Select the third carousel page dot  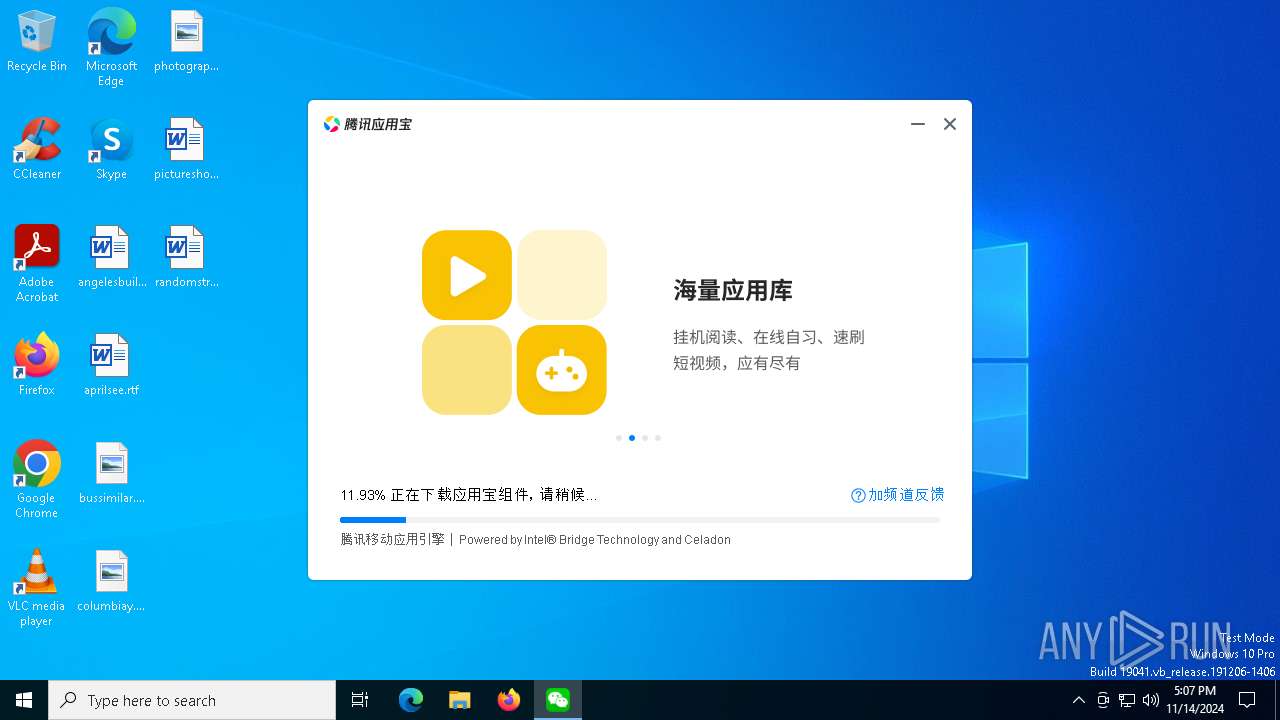pyautogui.click(x=645, y=438)
